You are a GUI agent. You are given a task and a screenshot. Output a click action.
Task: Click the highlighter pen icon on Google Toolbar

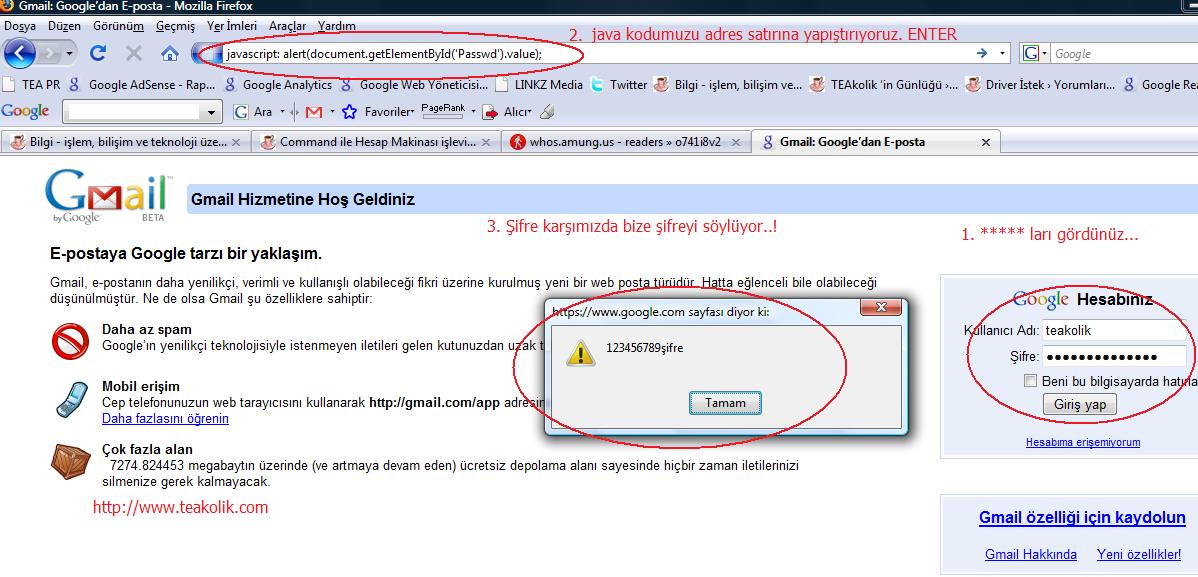click(x=546, y=112)
